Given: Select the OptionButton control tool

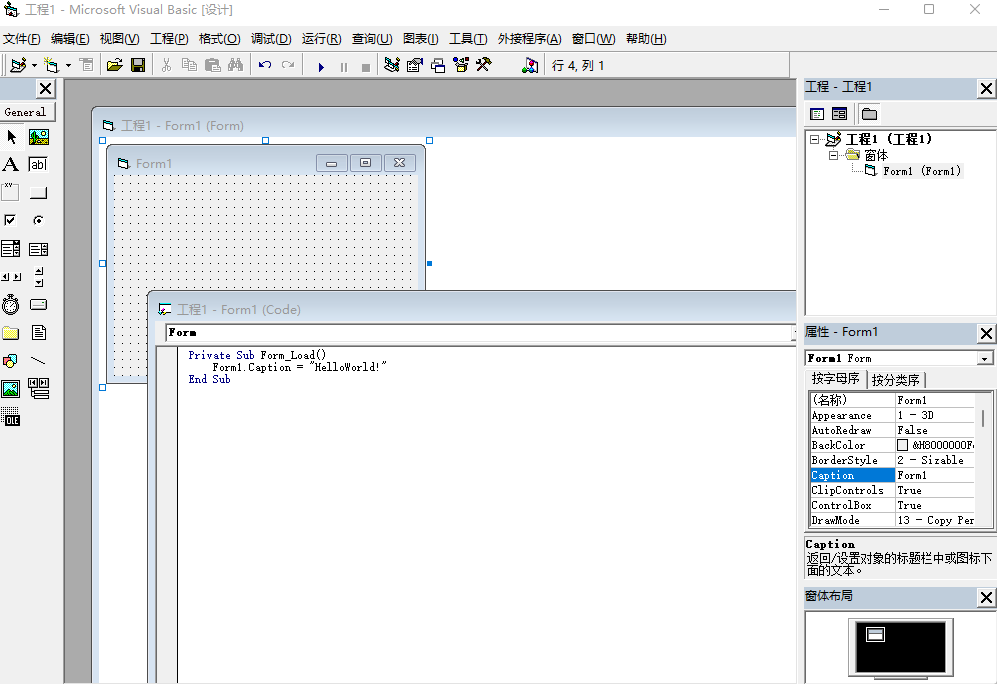Looking at the screenshot, I should coord(38,221).
